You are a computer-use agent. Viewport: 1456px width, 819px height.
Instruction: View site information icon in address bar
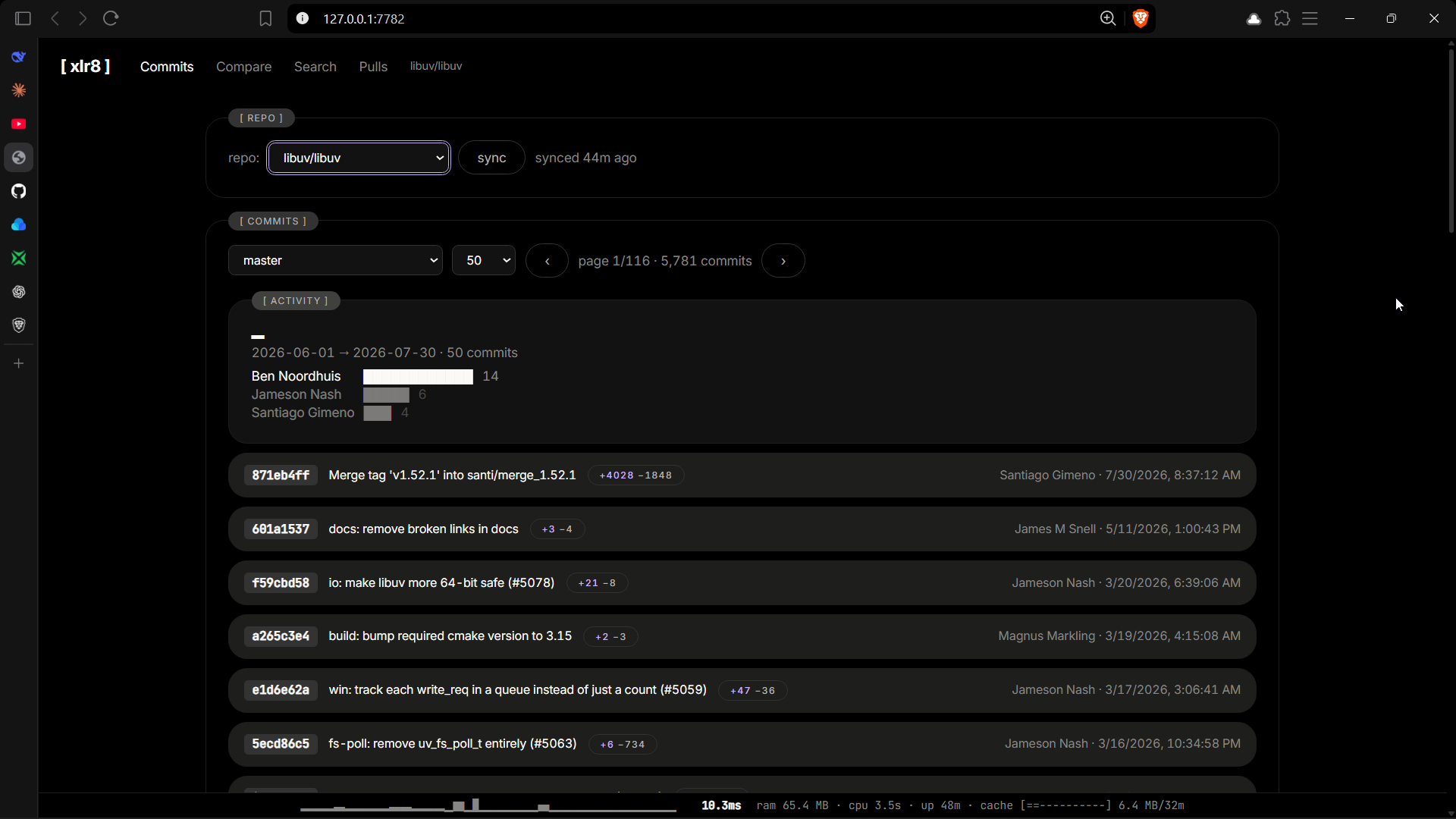click(x=303, y=18)
